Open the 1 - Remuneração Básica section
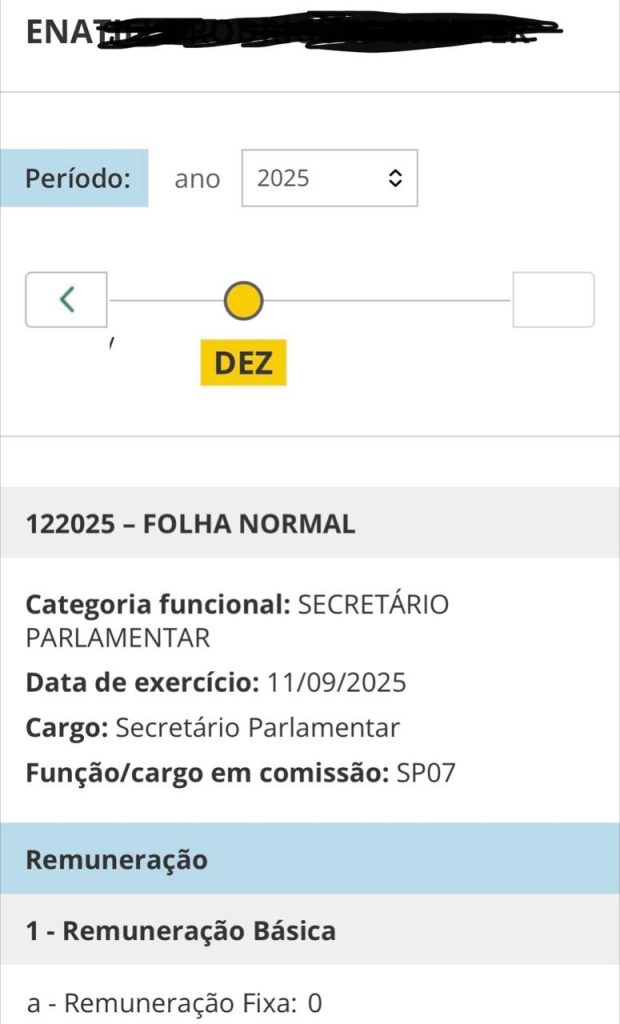620x1024 pixels. click(180, 931)
